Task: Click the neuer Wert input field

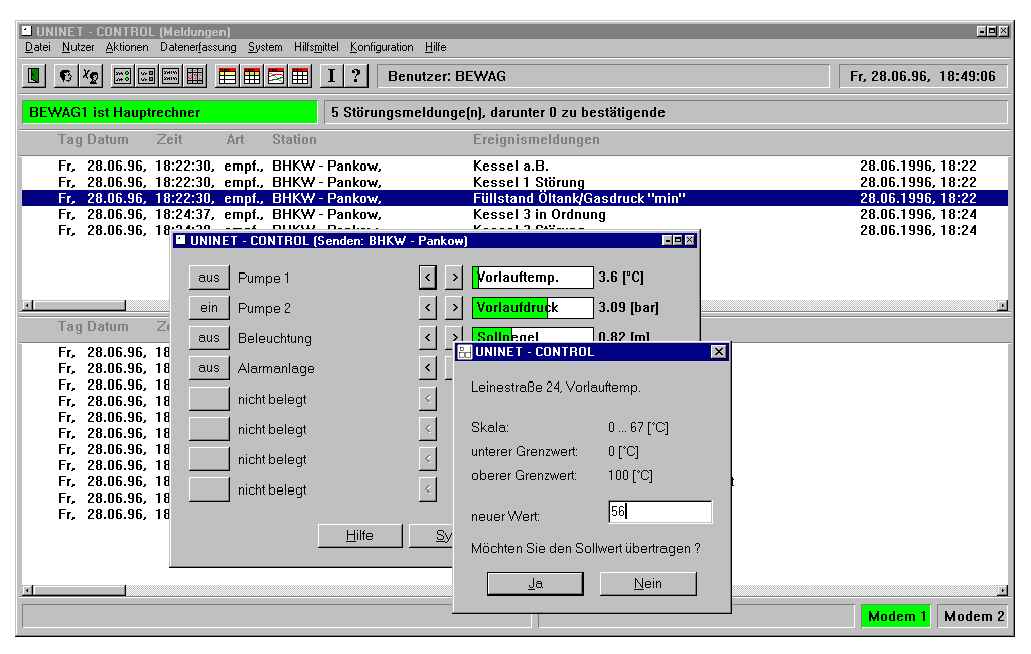Action: coord(660,512)
